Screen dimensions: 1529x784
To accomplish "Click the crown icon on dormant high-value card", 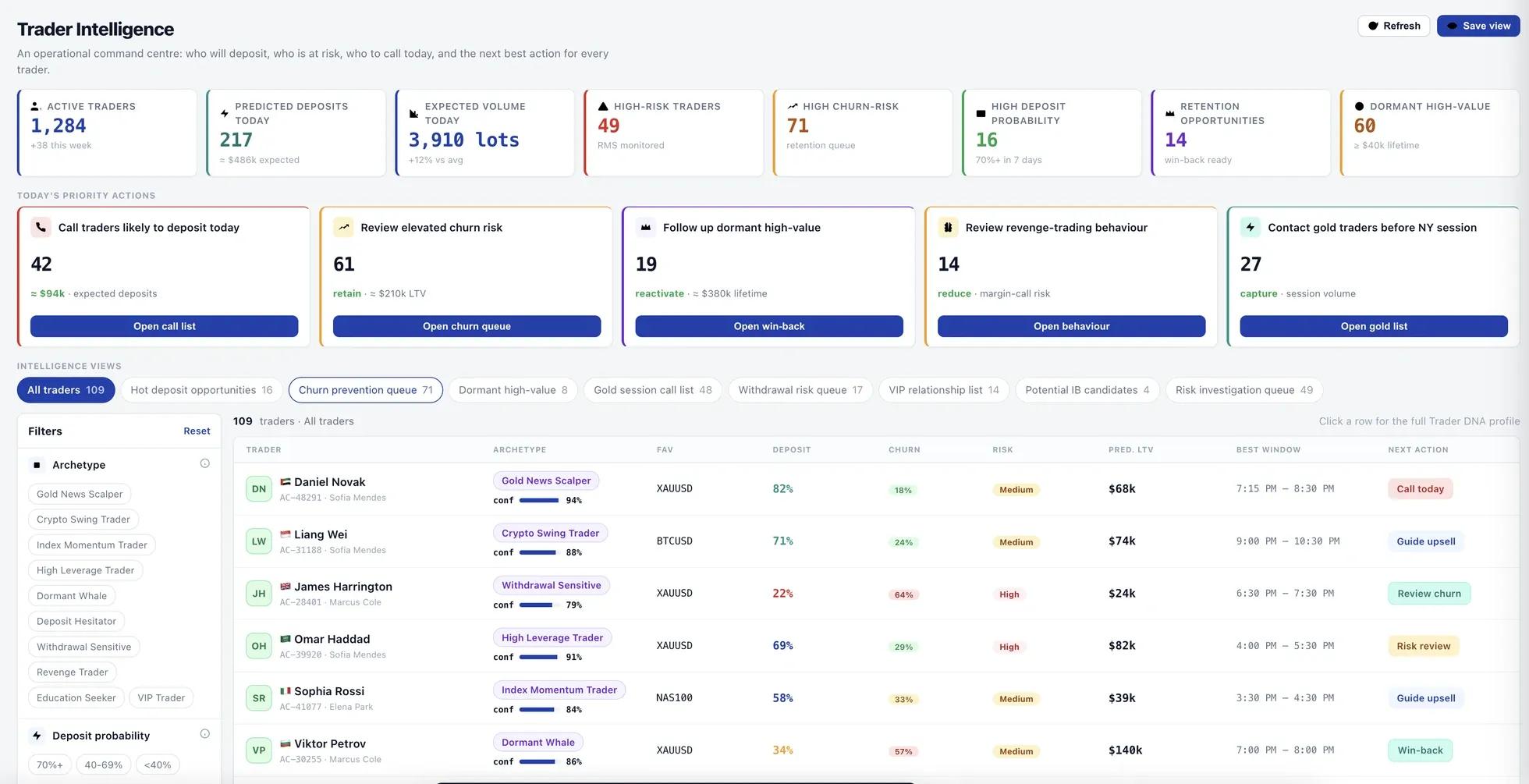I will [645, 227].
